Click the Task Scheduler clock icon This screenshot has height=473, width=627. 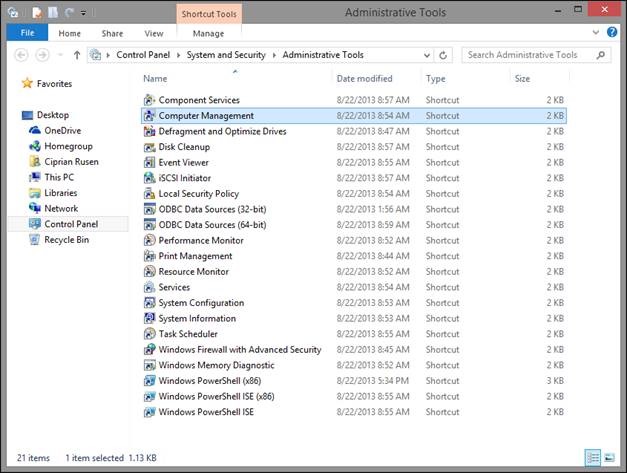tap(150, 334)
